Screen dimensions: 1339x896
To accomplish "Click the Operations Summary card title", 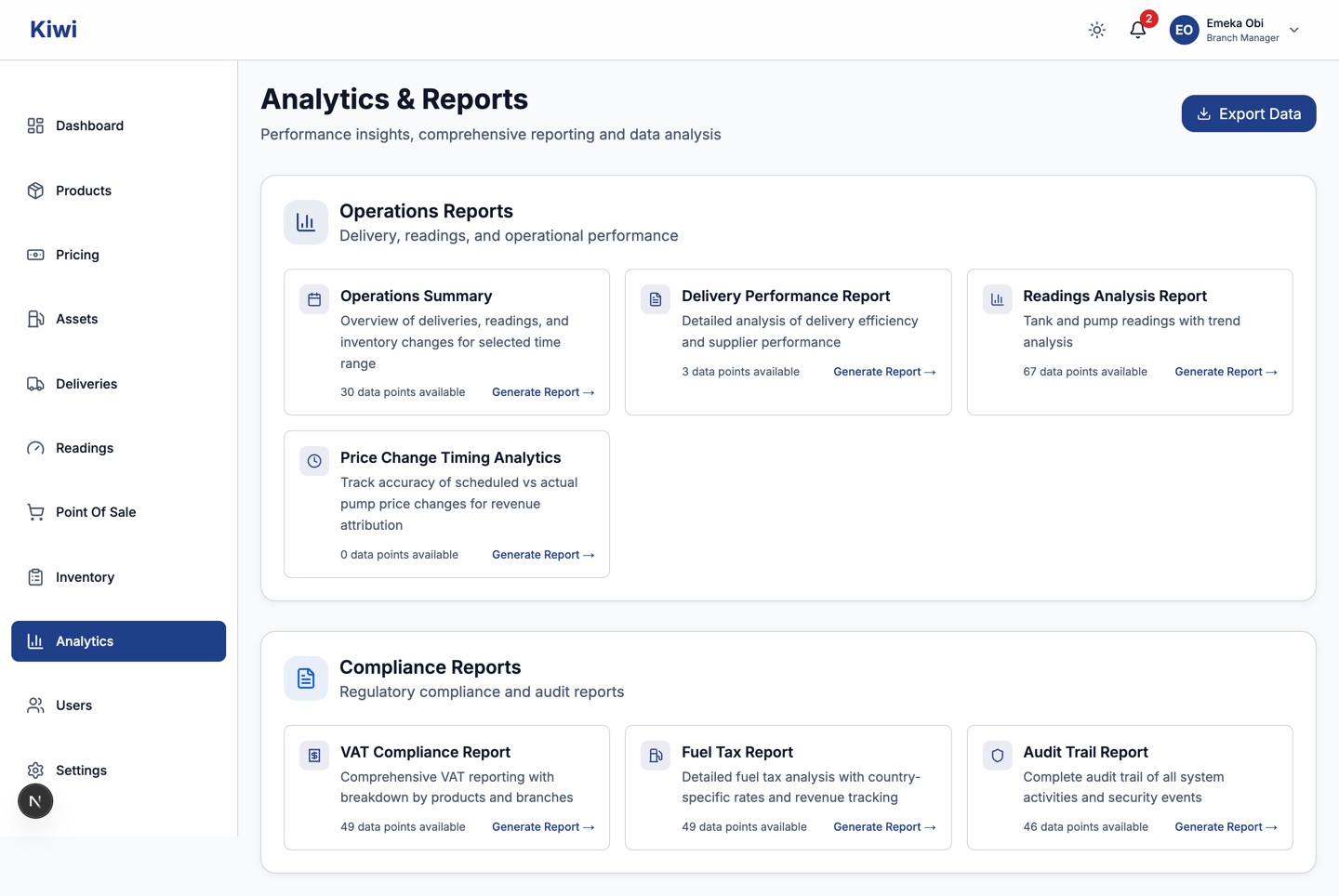I will coord(416,296).
